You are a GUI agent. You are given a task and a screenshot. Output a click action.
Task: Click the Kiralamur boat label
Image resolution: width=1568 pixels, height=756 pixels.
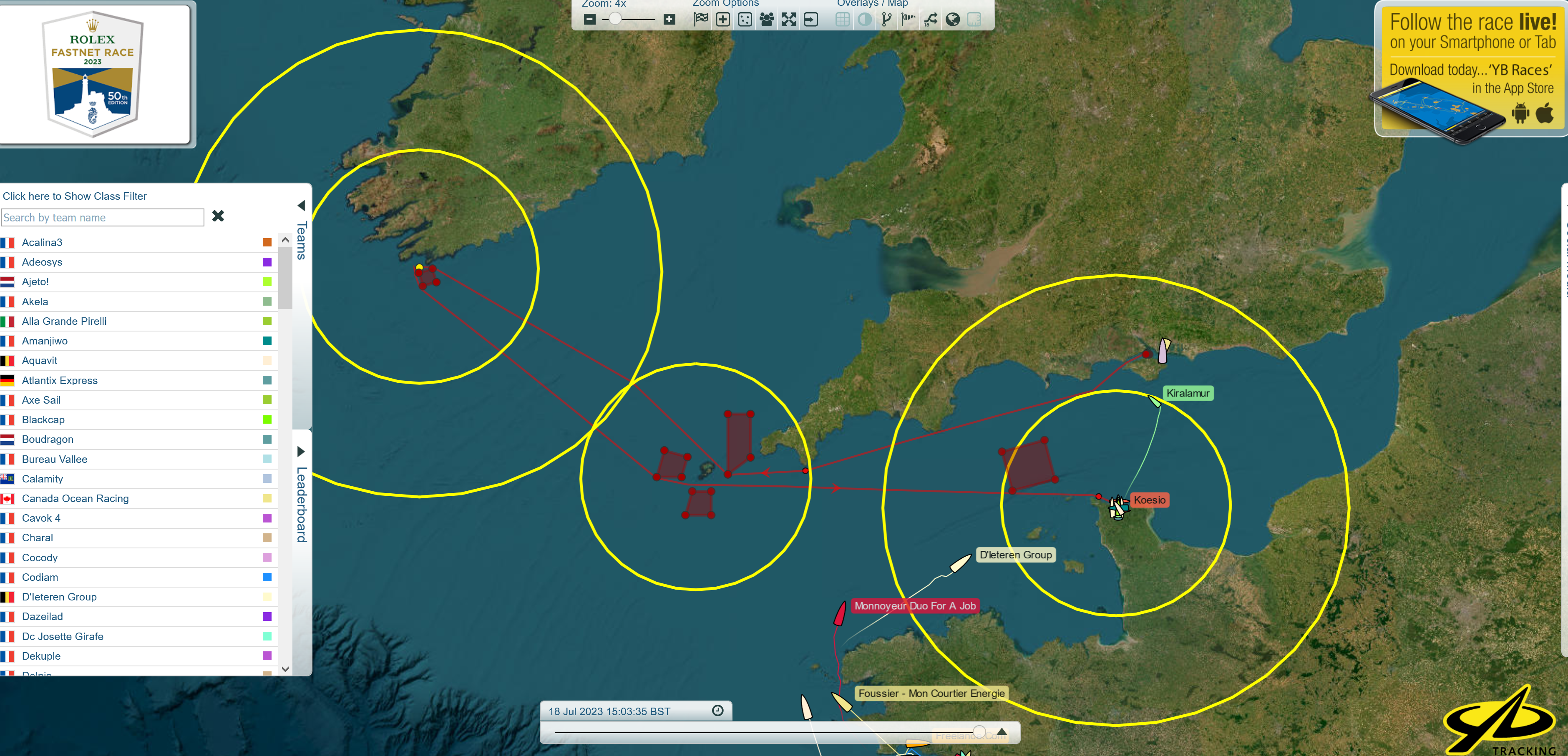coord(1188,393)
